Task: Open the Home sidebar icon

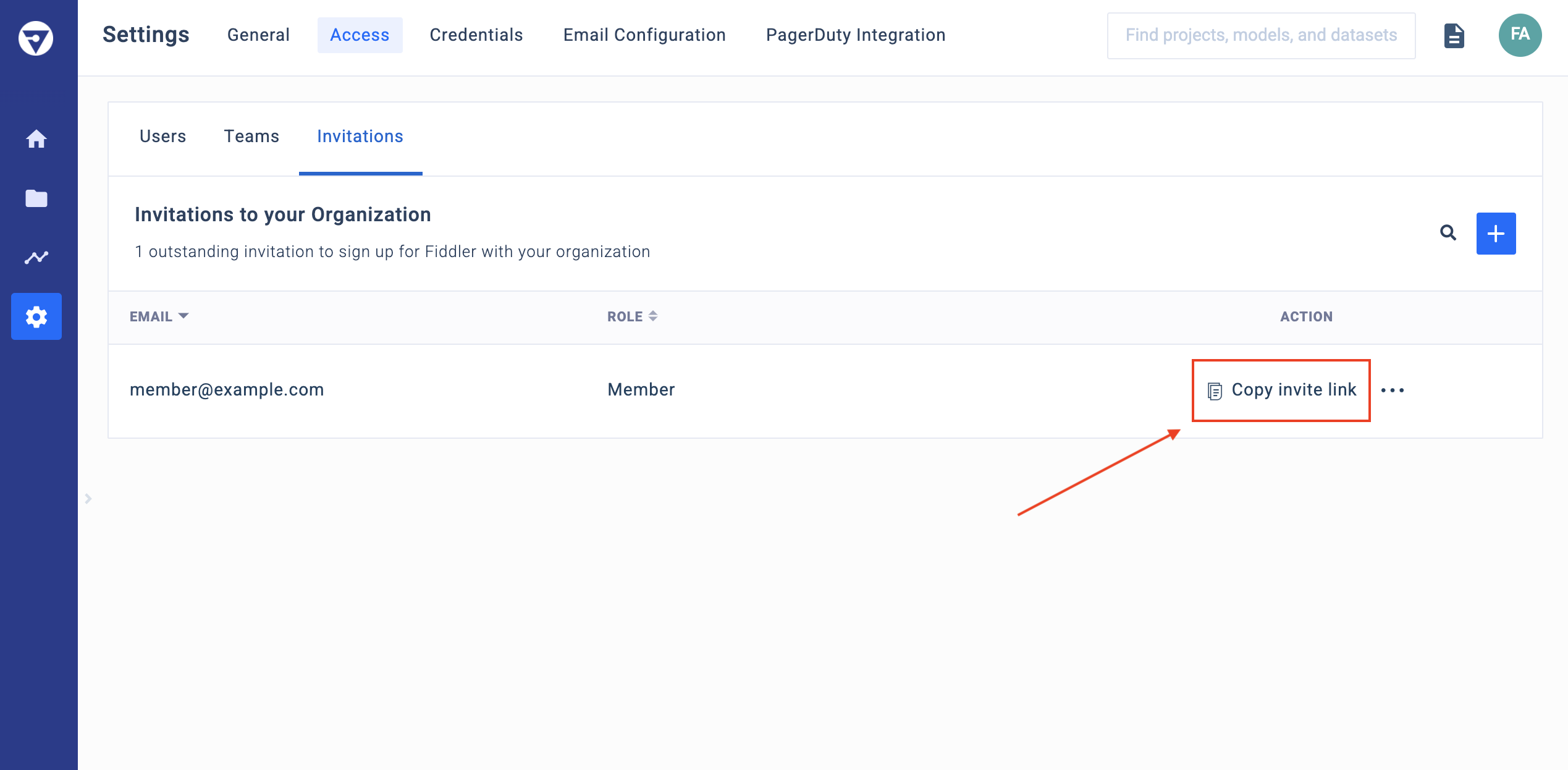Action: tap(36, 139)
